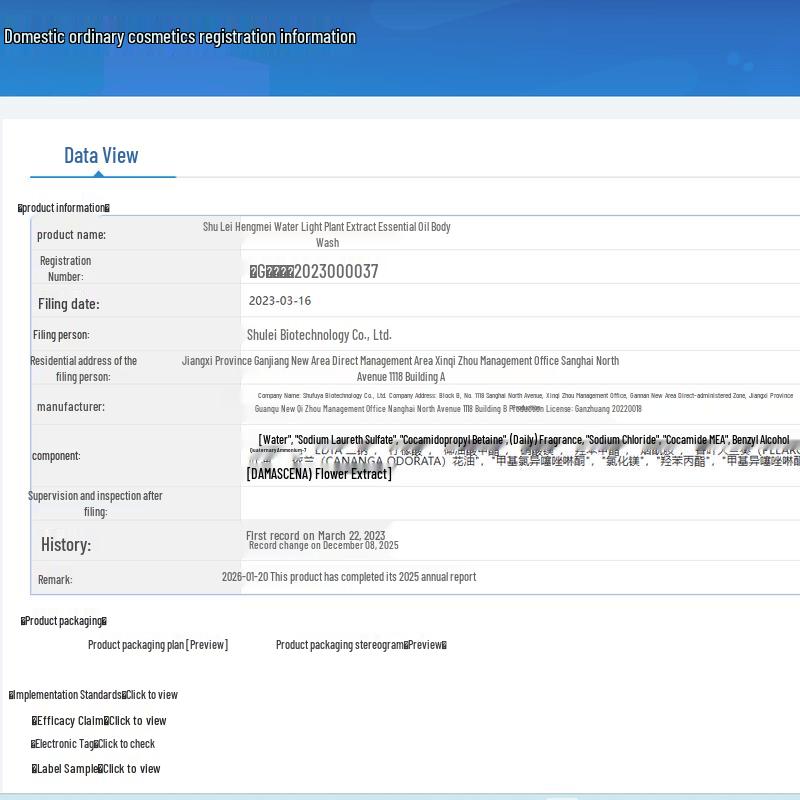Image resolution: width=800 pixels, height=800 pixels.
Task: Check the Electronic Tag link
Action: [127, 744]
